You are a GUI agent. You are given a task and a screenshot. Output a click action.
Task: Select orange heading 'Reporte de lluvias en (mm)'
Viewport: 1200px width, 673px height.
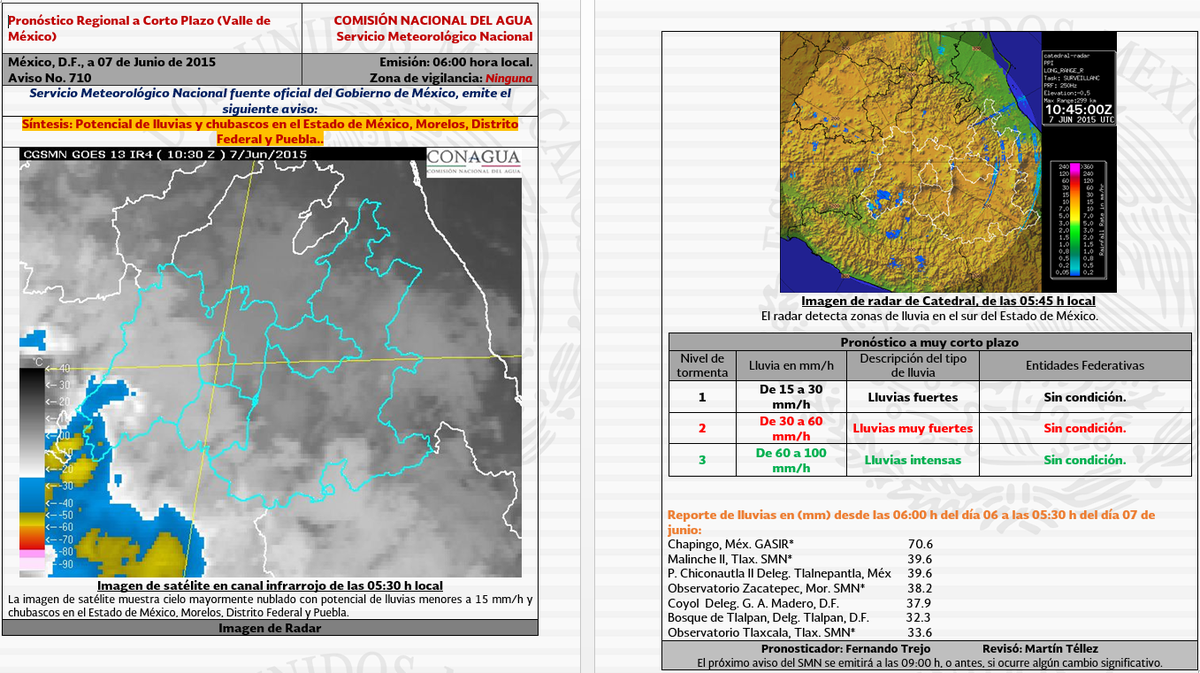pos(910,522)
